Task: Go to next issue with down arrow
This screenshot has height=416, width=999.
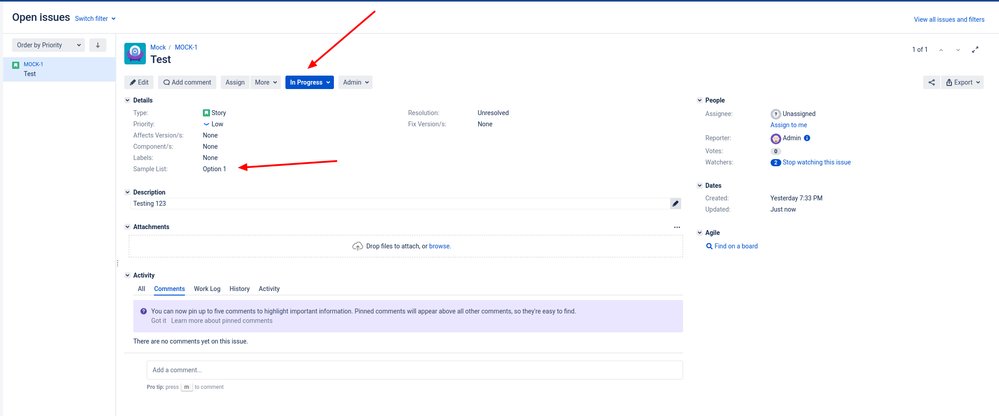Action: tap(958, 50)
